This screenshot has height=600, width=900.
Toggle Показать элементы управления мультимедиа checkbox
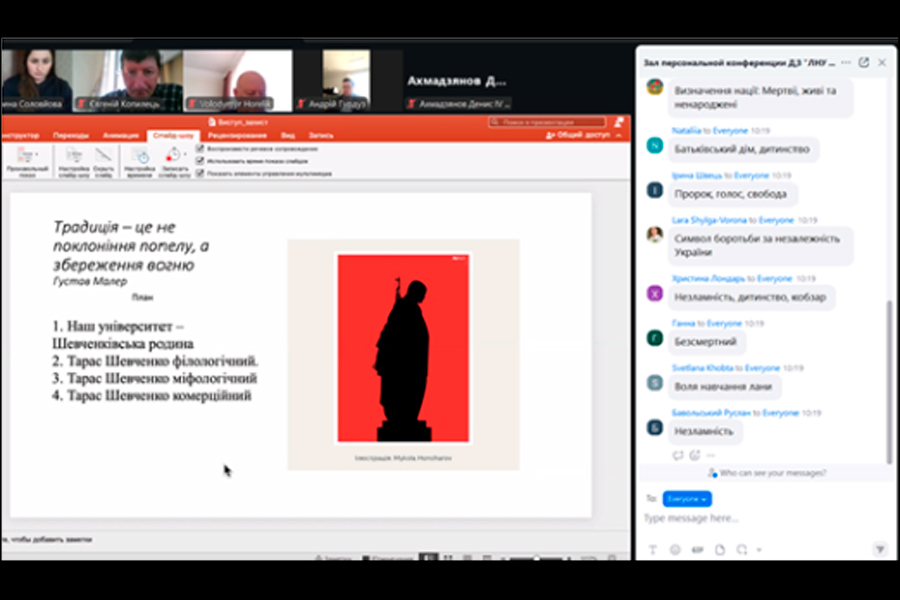coord(200,173)
